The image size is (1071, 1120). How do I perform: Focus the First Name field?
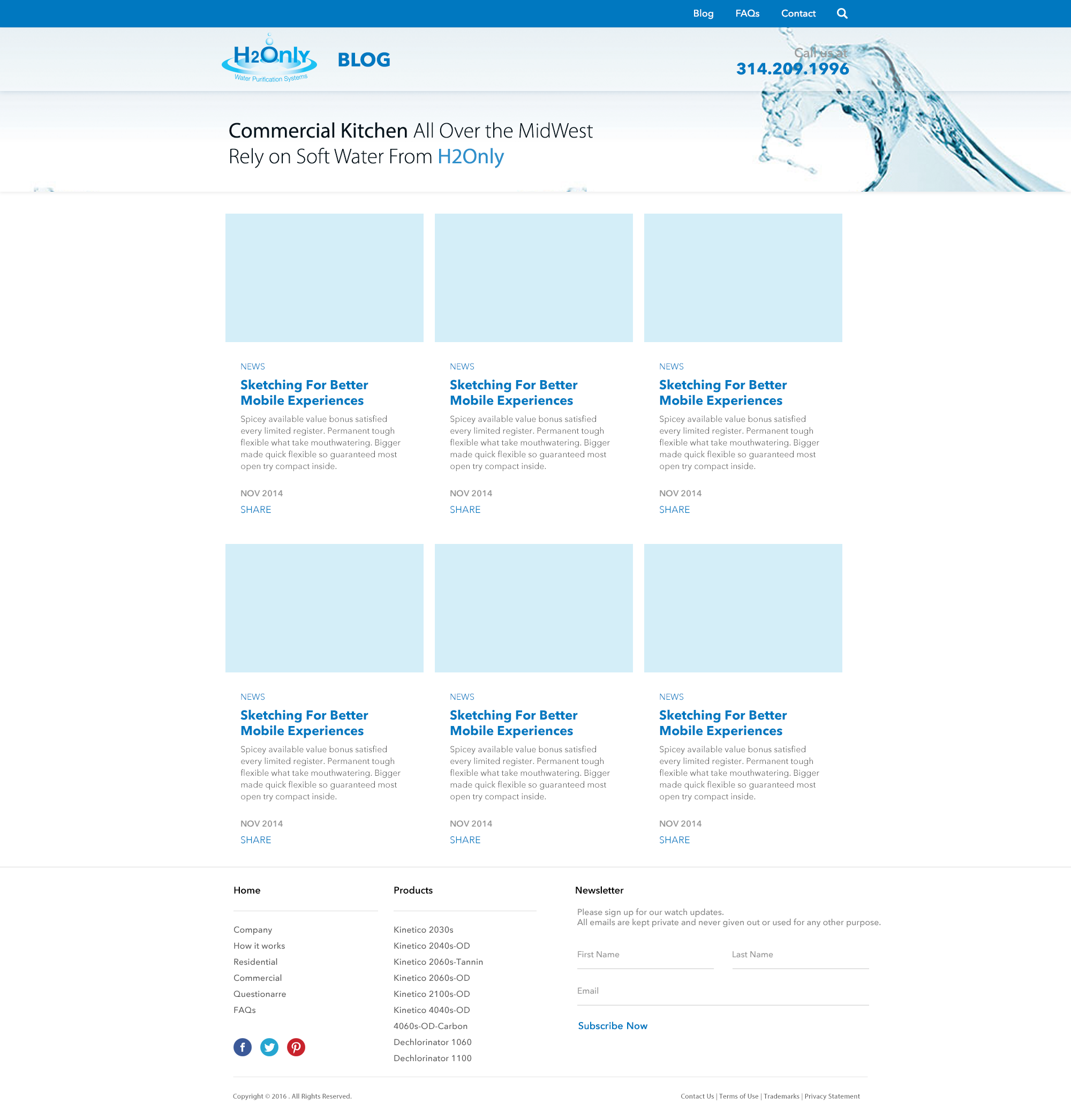645,956
